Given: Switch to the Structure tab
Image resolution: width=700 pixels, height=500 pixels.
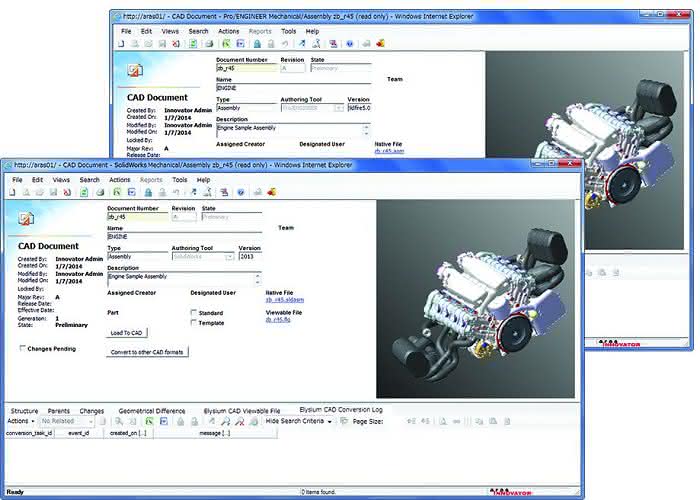Looking at the screenshot, I should coord(24,411).
